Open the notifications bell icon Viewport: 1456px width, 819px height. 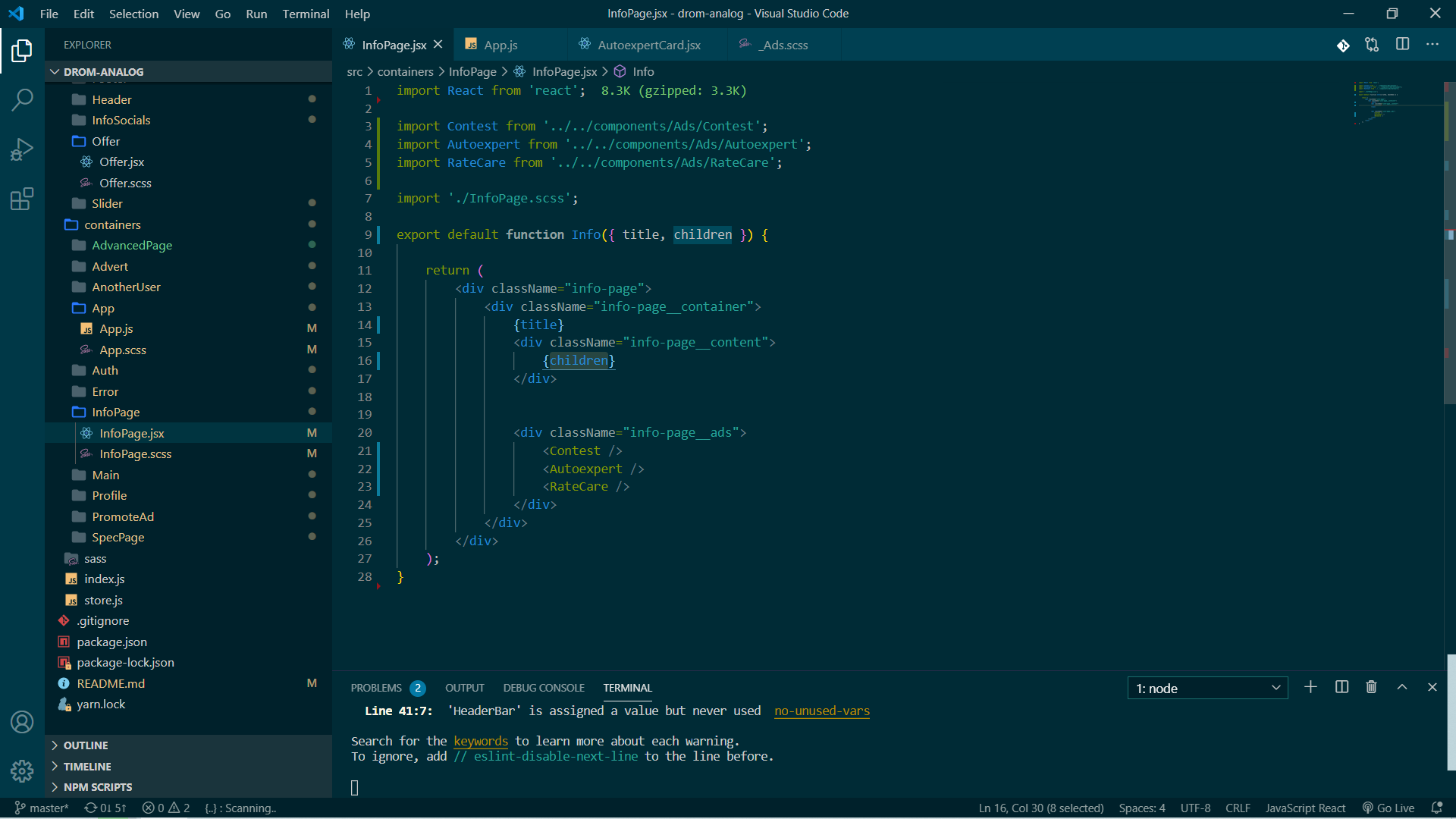[1436, 808]
